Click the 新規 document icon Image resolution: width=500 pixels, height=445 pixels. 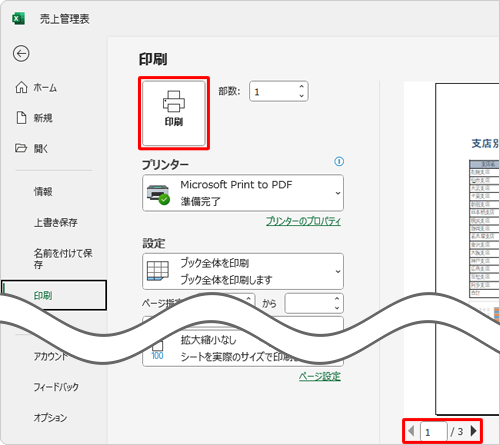(21, 118)
